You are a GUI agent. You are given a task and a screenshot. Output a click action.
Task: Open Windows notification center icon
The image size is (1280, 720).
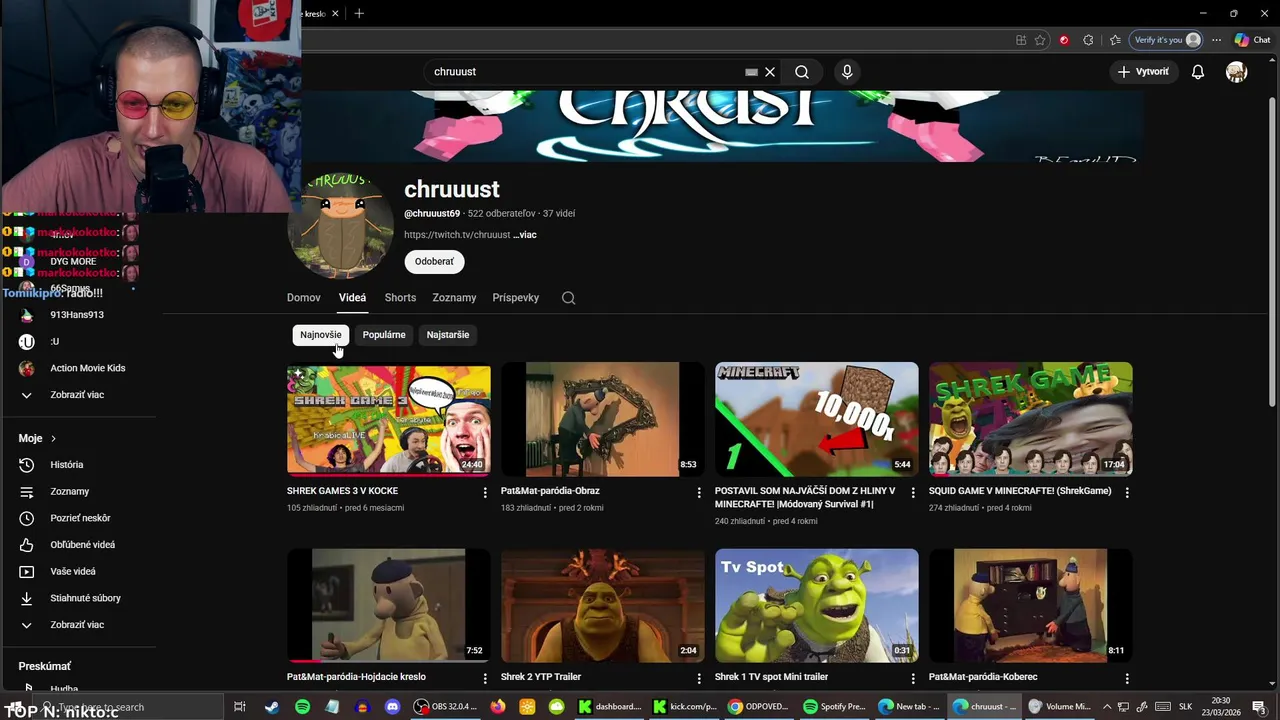tap(1259, 707)
